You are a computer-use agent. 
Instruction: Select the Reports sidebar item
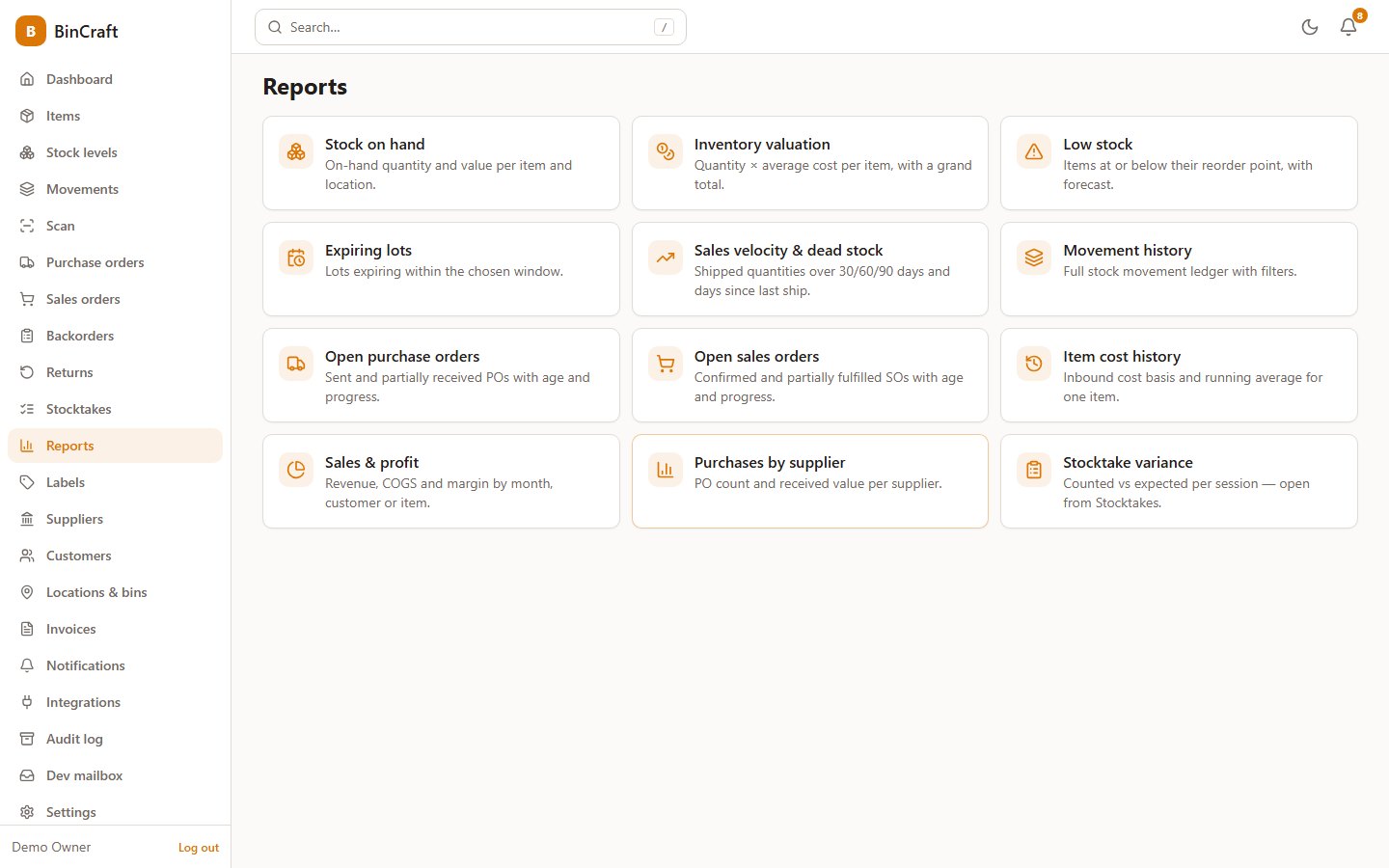(115, 446)
